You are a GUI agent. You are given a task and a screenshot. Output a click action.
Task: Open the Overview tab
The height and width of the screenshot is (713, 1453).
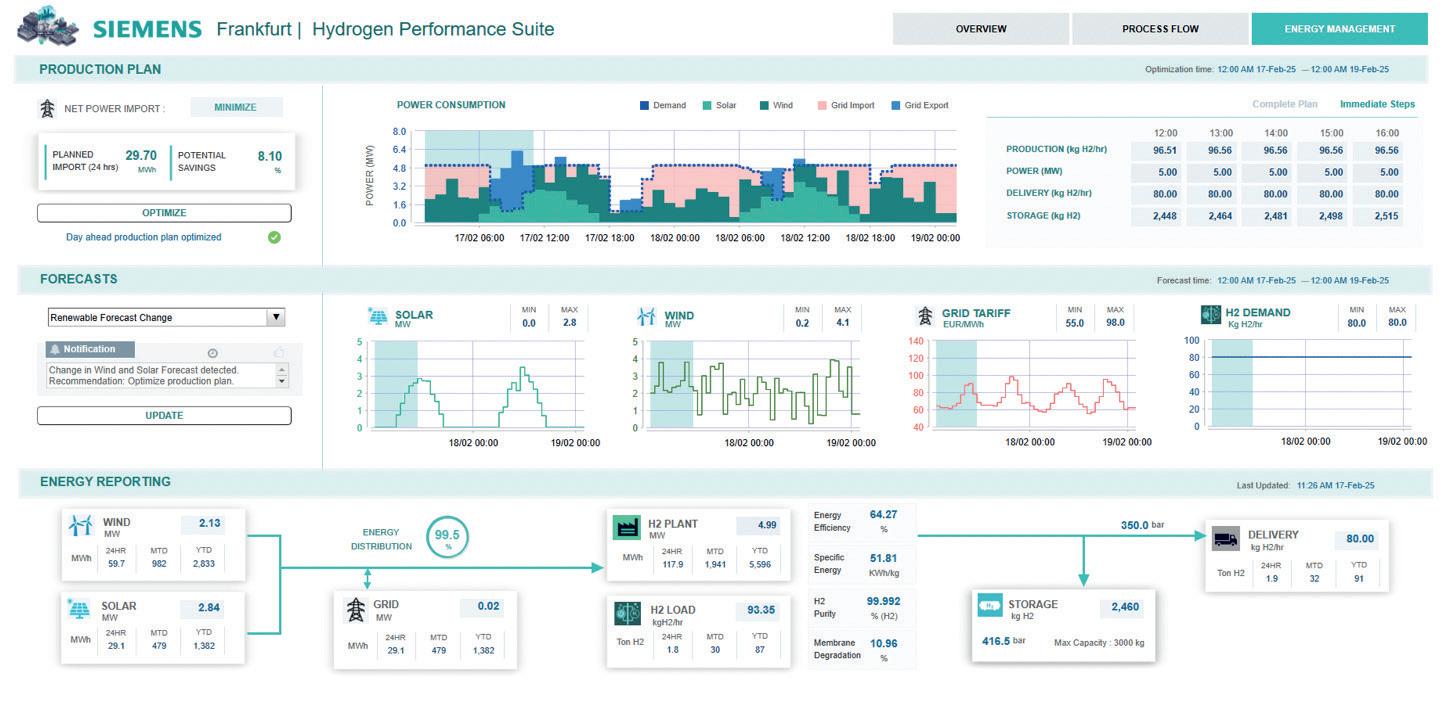981,29
